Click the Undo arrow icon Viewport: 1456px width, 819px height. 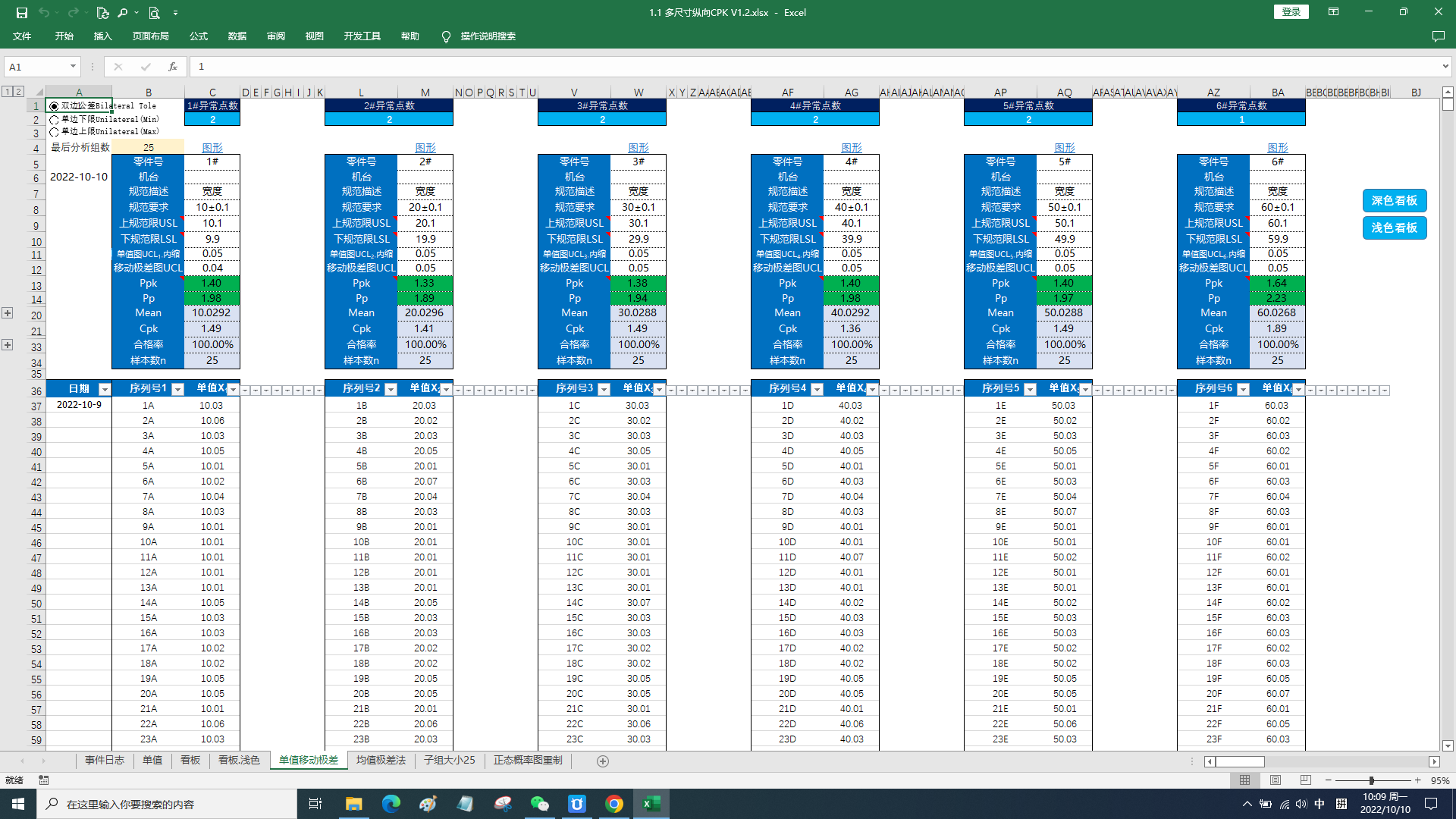click(44, 12)
